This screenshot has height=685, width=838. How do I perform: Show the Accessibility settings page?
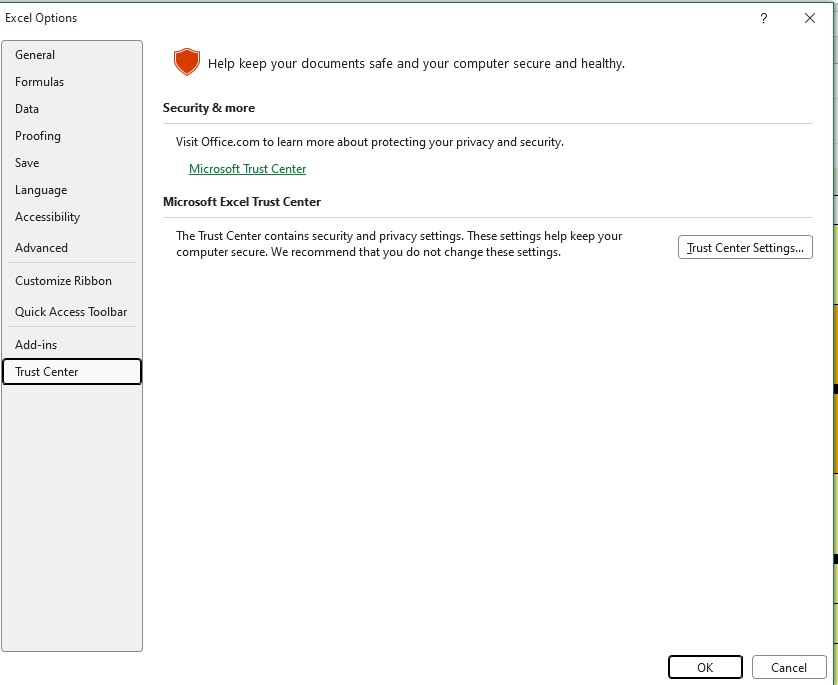(47, 217)
